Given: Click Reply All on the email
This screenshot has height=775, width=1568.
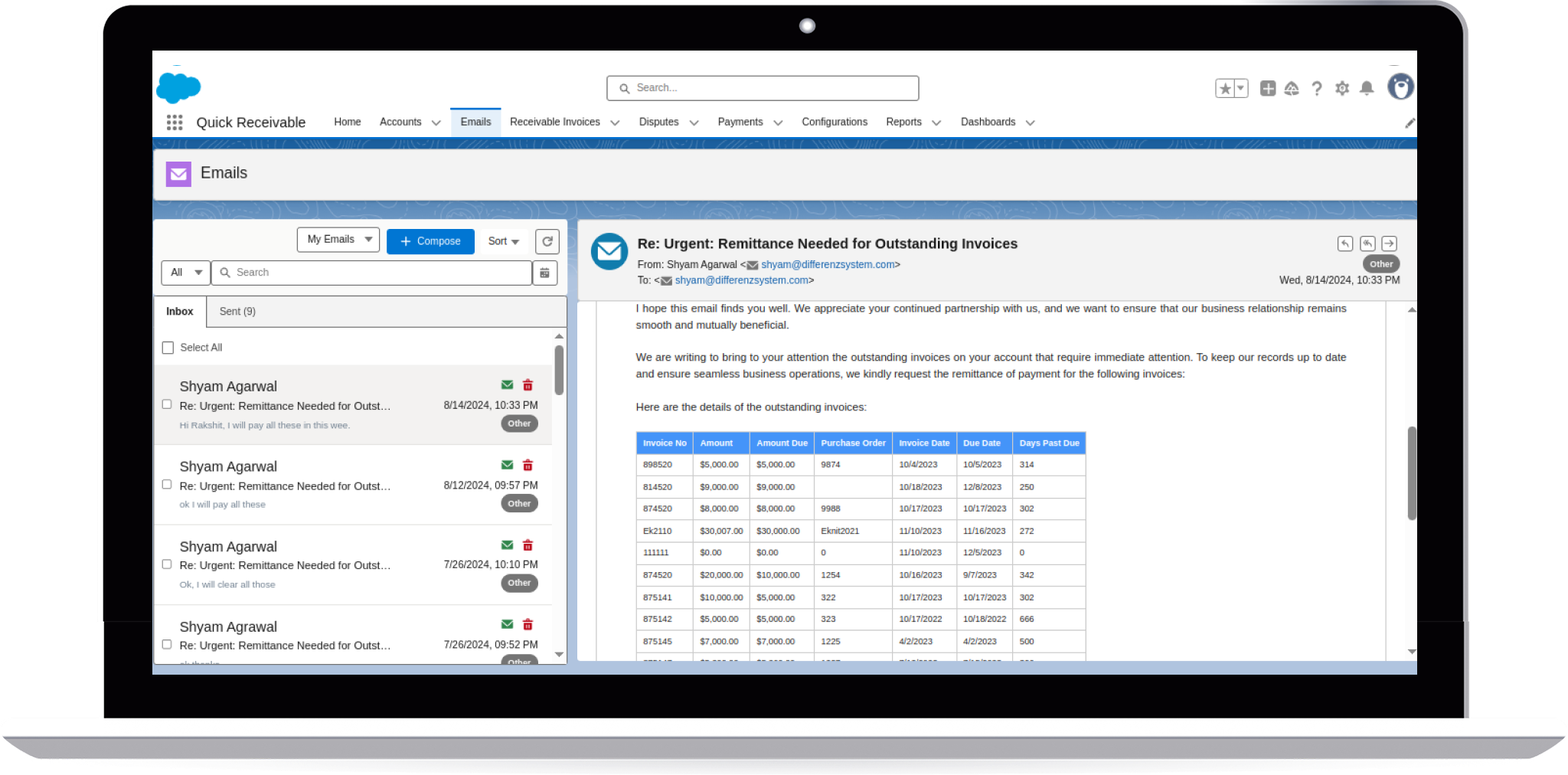Looking at the screenshot, I should [x=1367, y=244].
